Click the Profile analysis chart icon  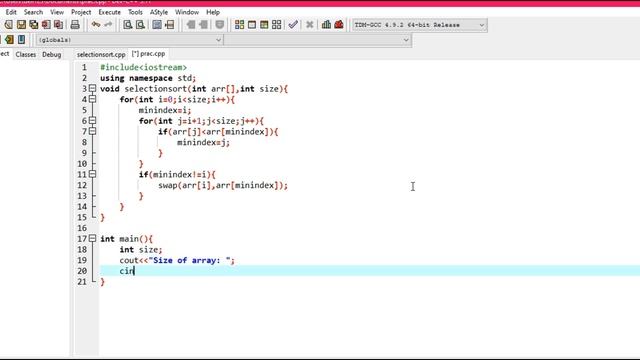327,25
